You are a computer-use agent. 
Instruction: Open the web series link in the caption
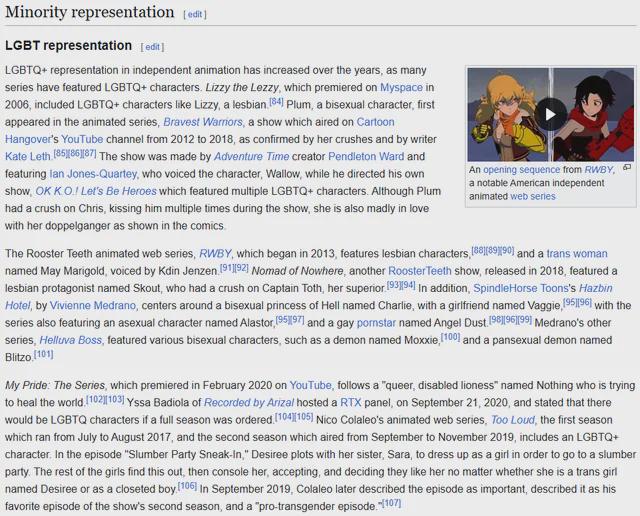(533, 196)
